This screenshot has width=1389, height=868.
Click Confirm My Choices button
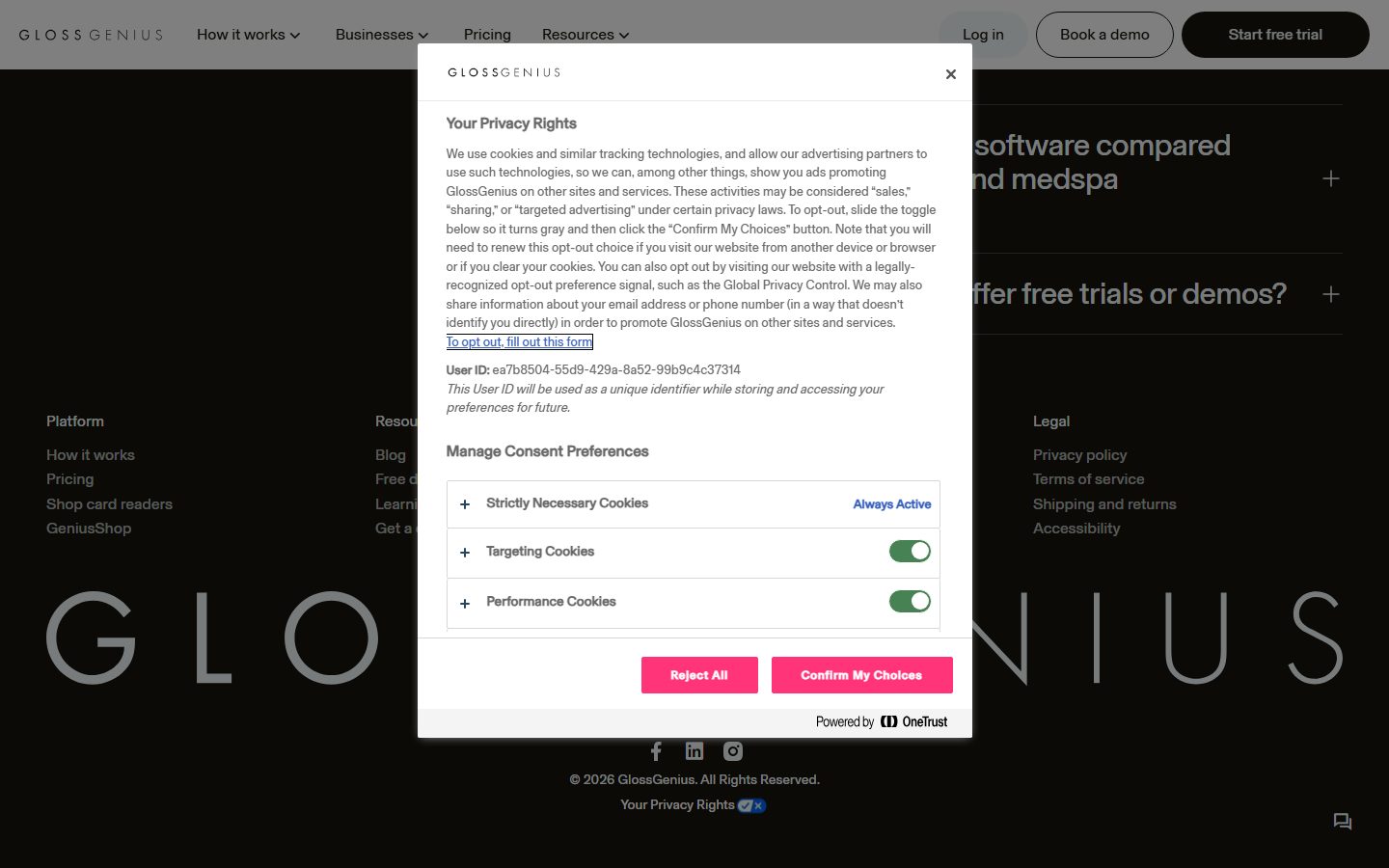click(861, 675)
